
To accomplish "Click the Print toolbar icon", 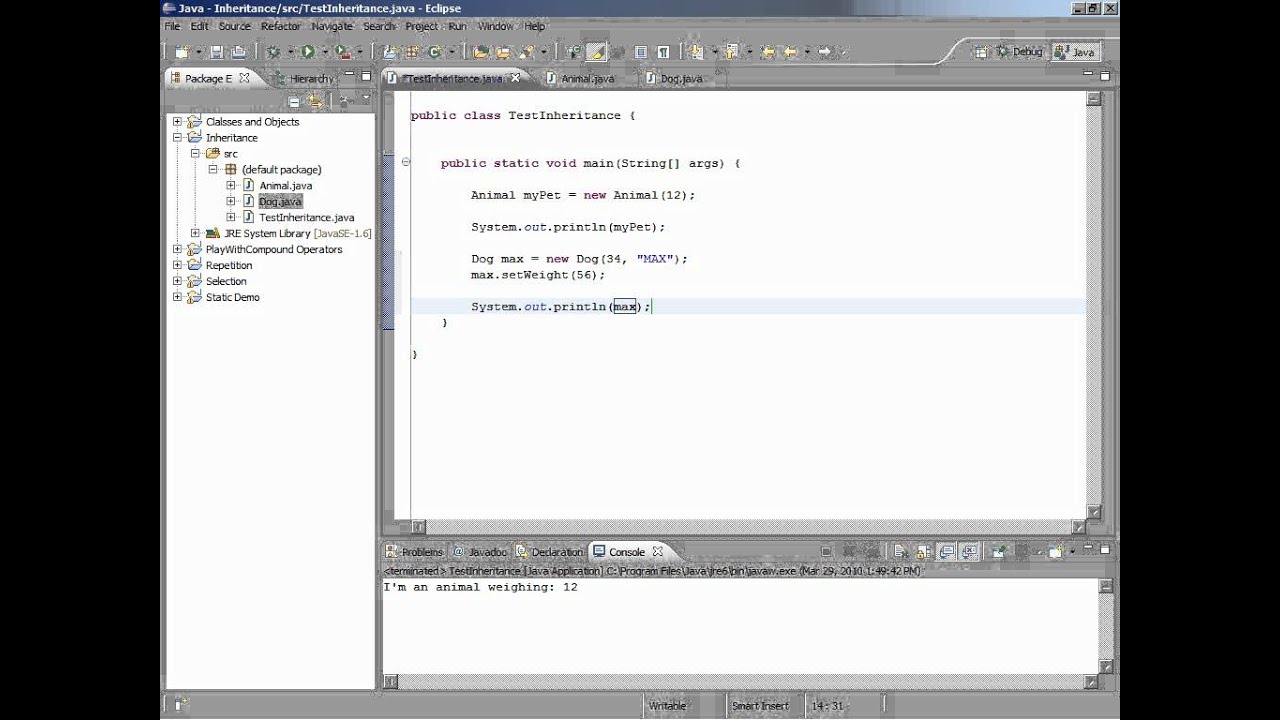I will 238,51.
